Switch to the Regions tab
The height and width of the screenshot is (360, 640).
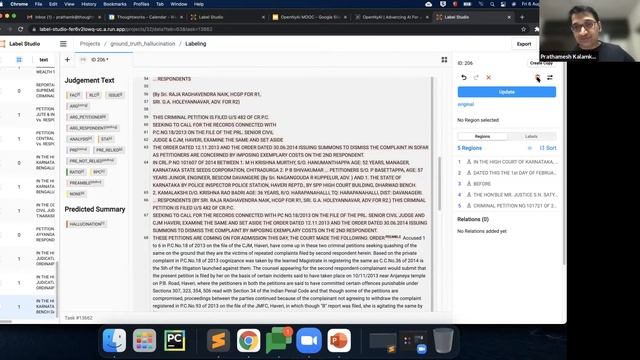482,136
